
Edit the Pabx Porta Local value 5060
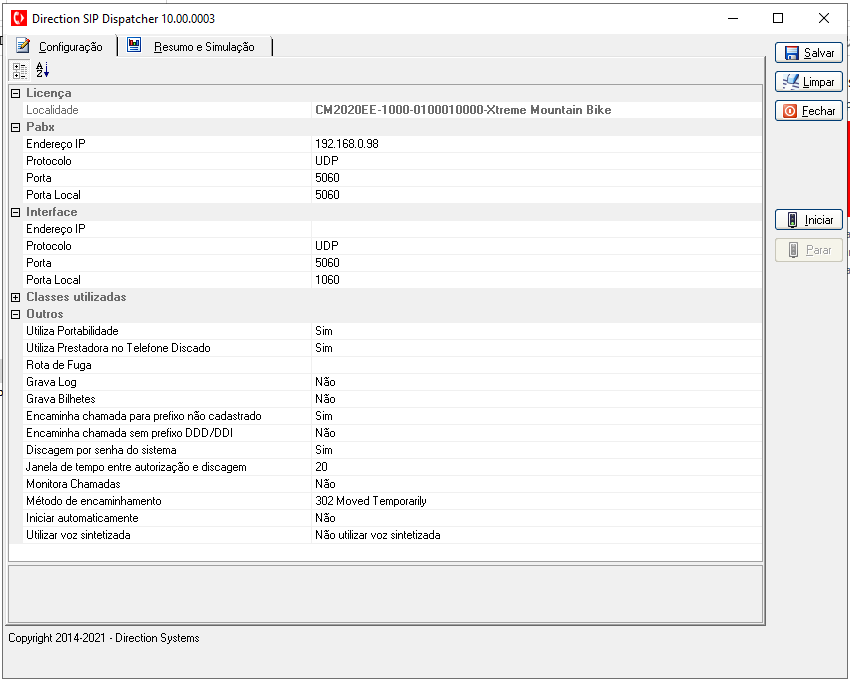pos(537,195)
